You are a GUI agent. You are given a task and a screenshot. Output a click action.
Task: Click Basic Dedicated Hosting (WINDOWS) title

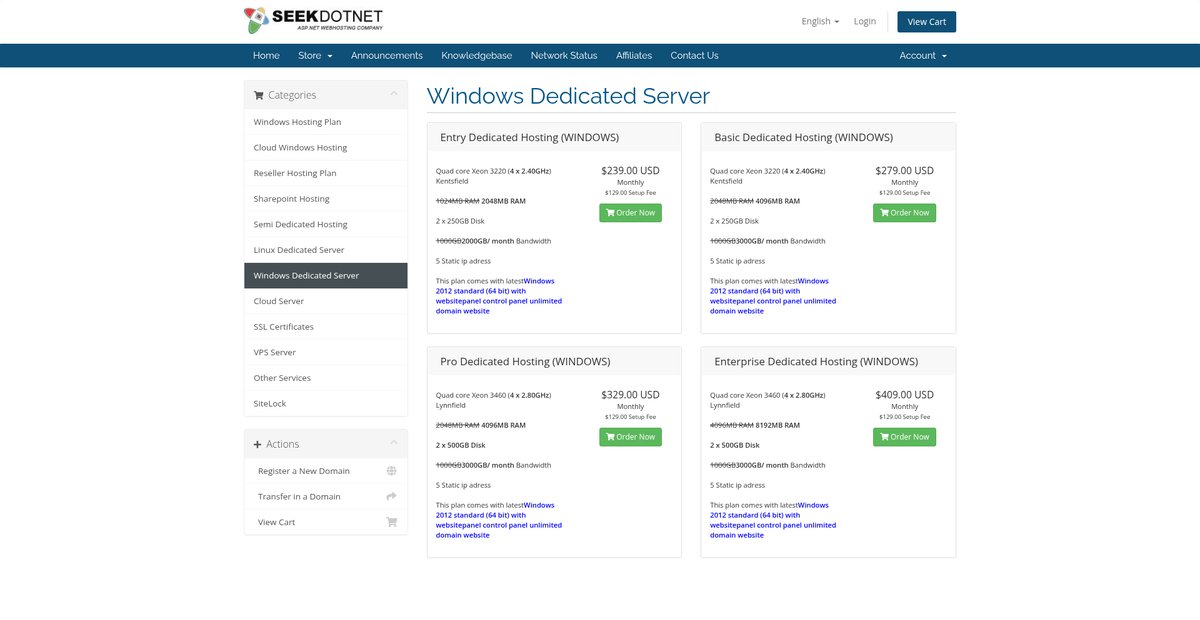(804, 137)
